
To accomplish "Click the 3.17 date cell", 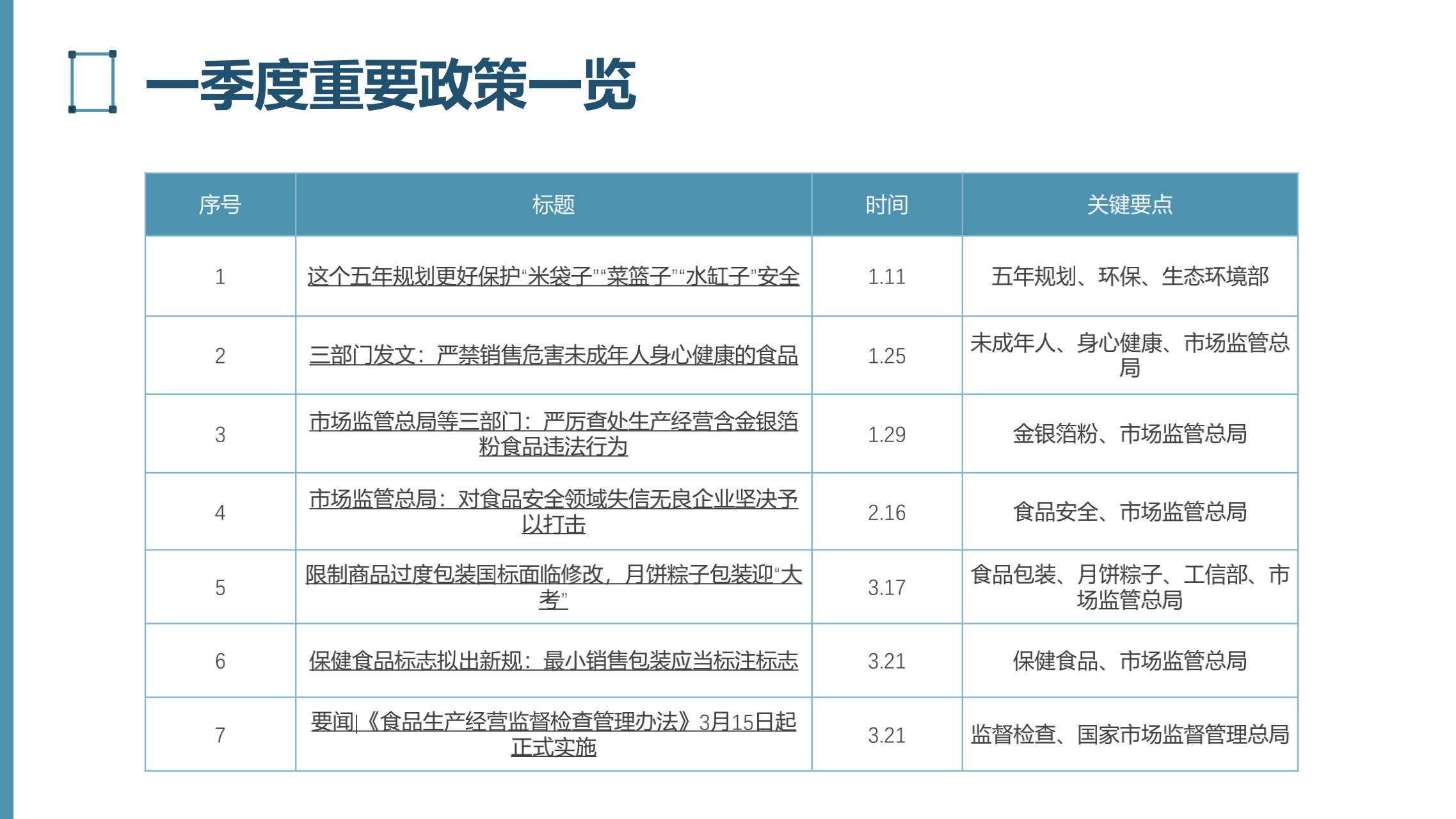I will [886, 587].
